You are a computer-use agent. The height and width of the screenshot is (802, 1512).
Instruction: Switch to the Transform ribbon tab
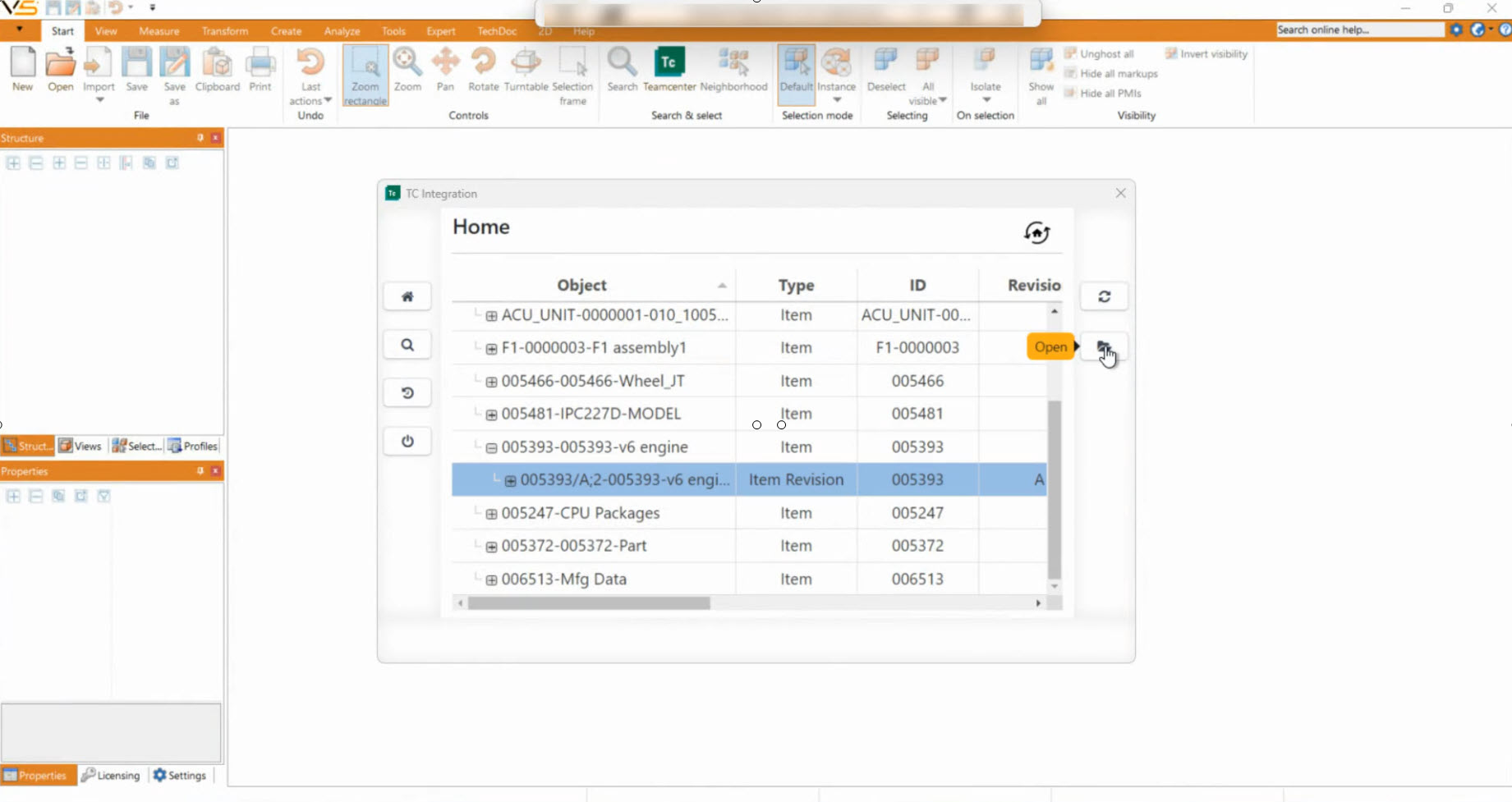[224, 31]
